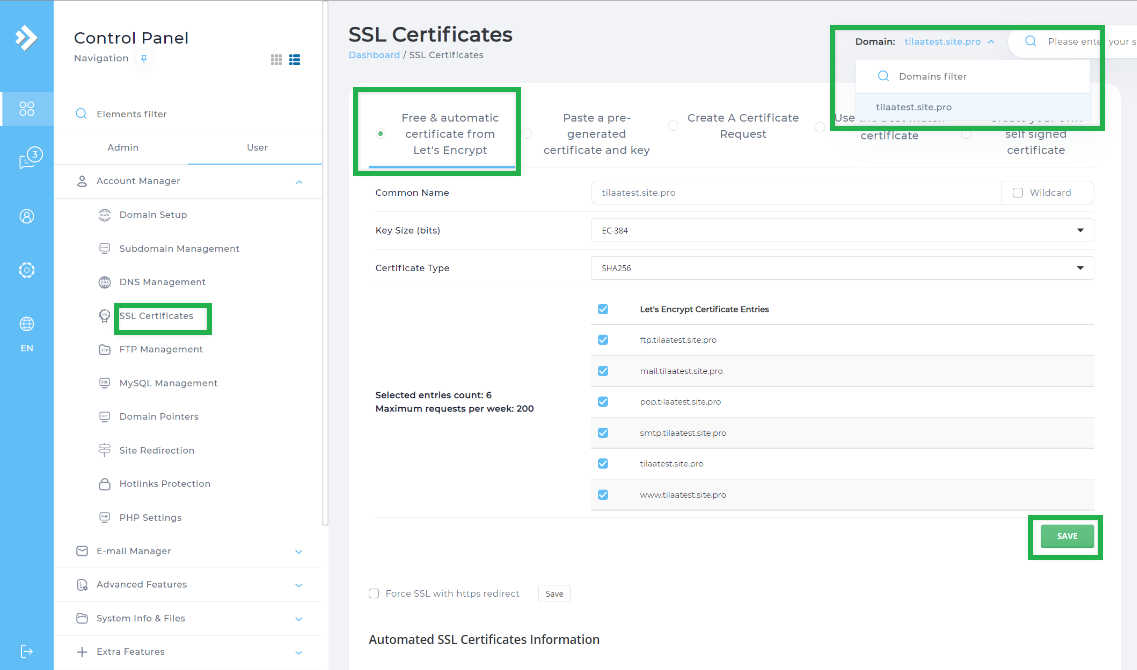
Task: Click the Domain Setup icon
Action: (104, 215)
